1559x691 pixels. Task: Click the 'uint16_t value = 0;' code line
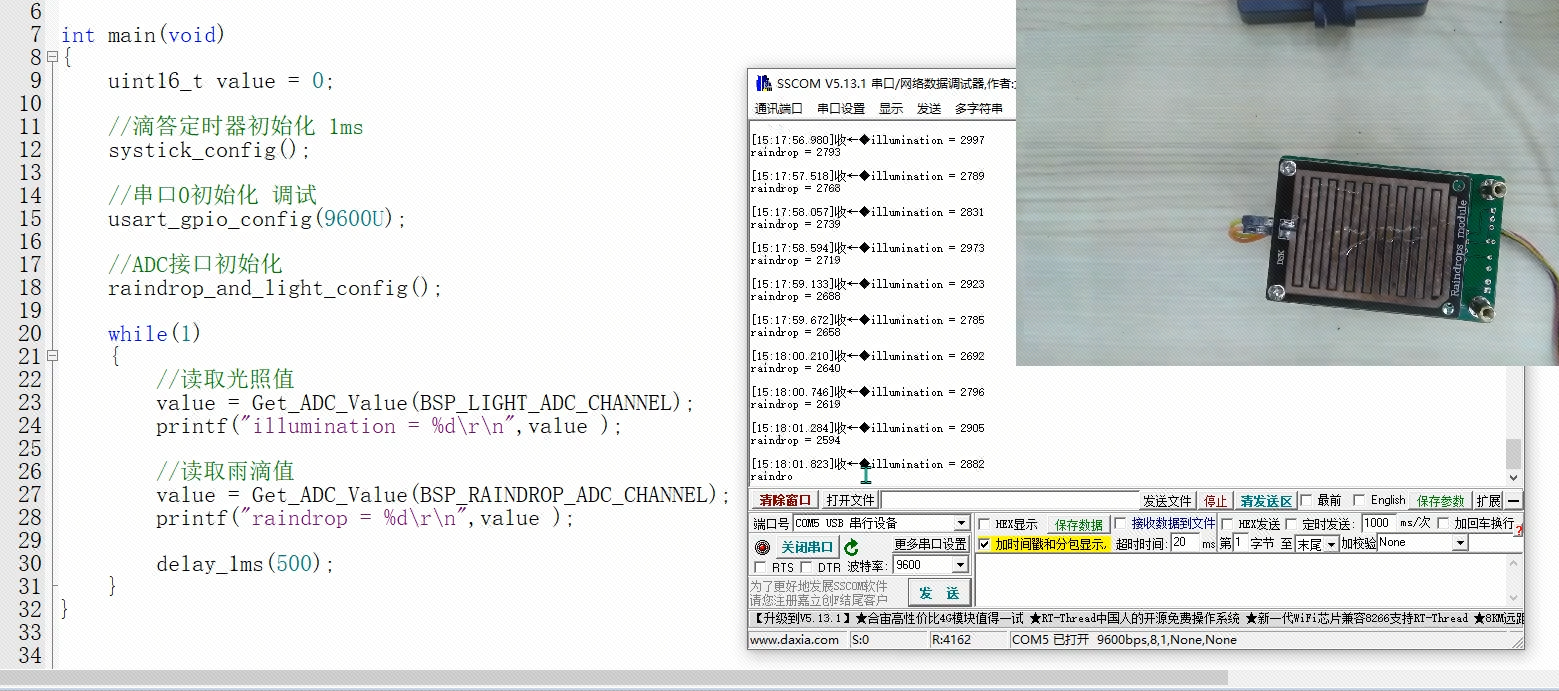click(x=221, y=81)
